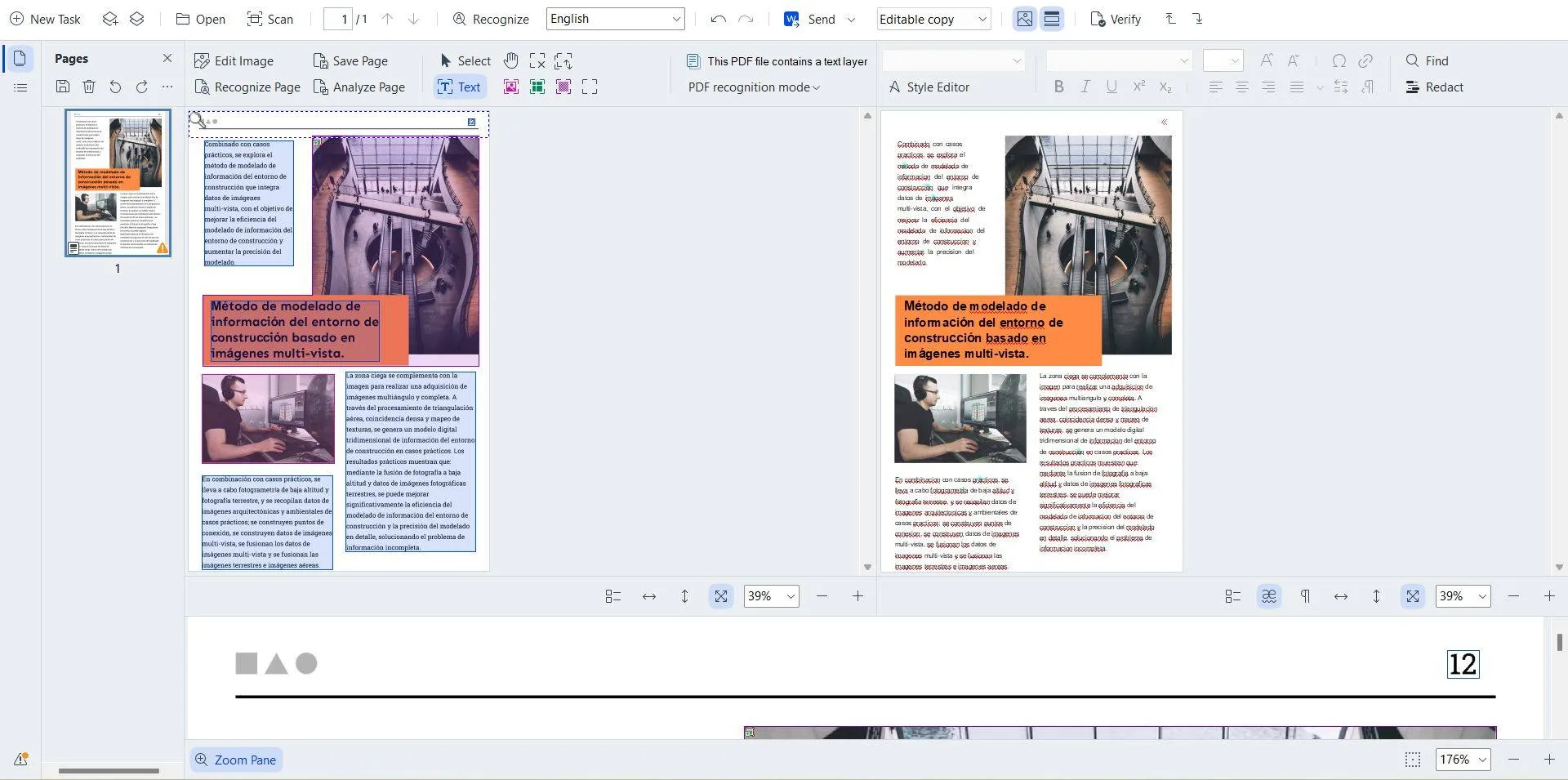Image resolution: width=1568 pixels, height=780 pixels.
Task: Zoom in Zoom Pane with plus
Action: pos(1549,760)
